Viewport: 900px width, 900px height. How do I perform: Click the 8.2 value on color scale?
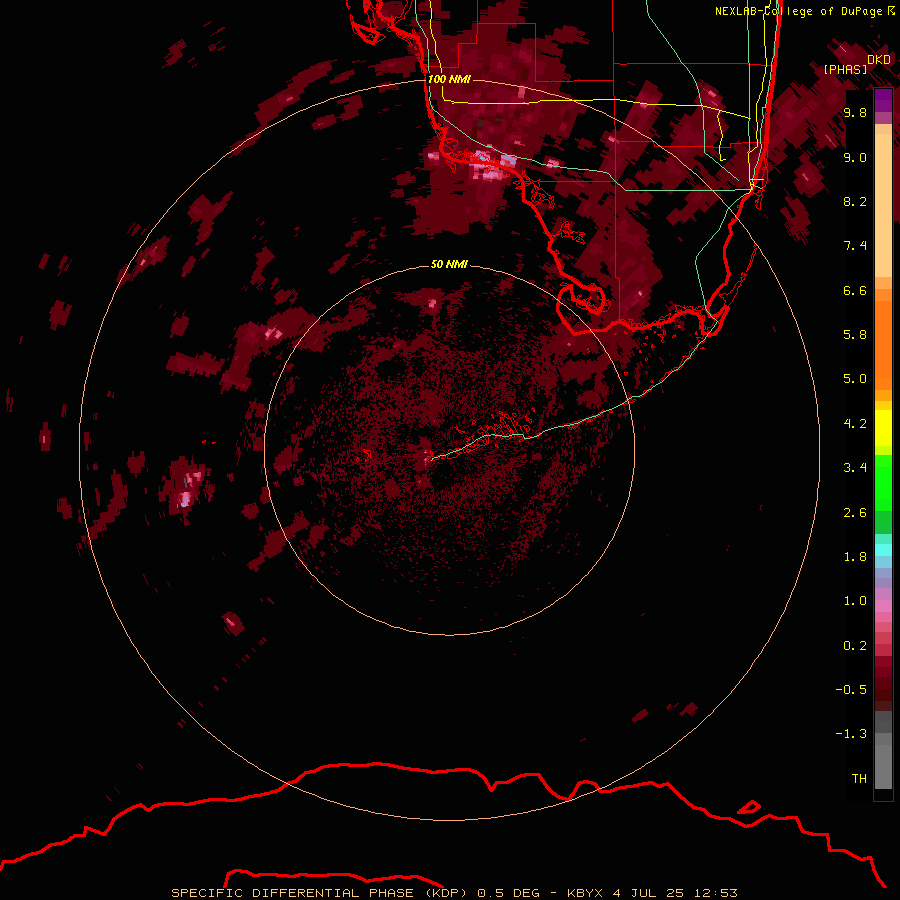(855, 201)
